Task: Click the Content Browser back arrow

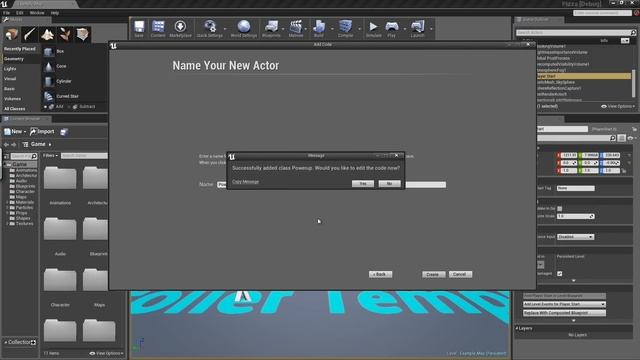Action: coord(6,144)
